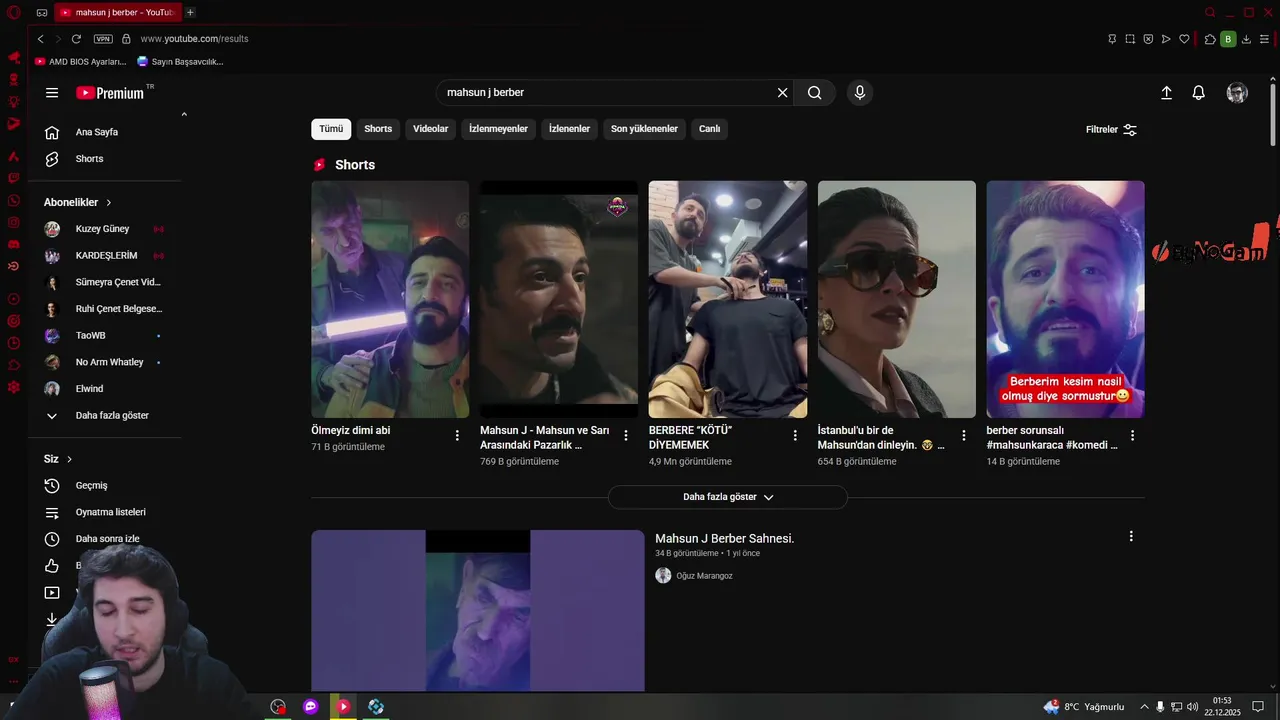Open the browser extensions puzzle icon
The height and width of the screenshot is (720, 1280).
tap(1210, 39)
